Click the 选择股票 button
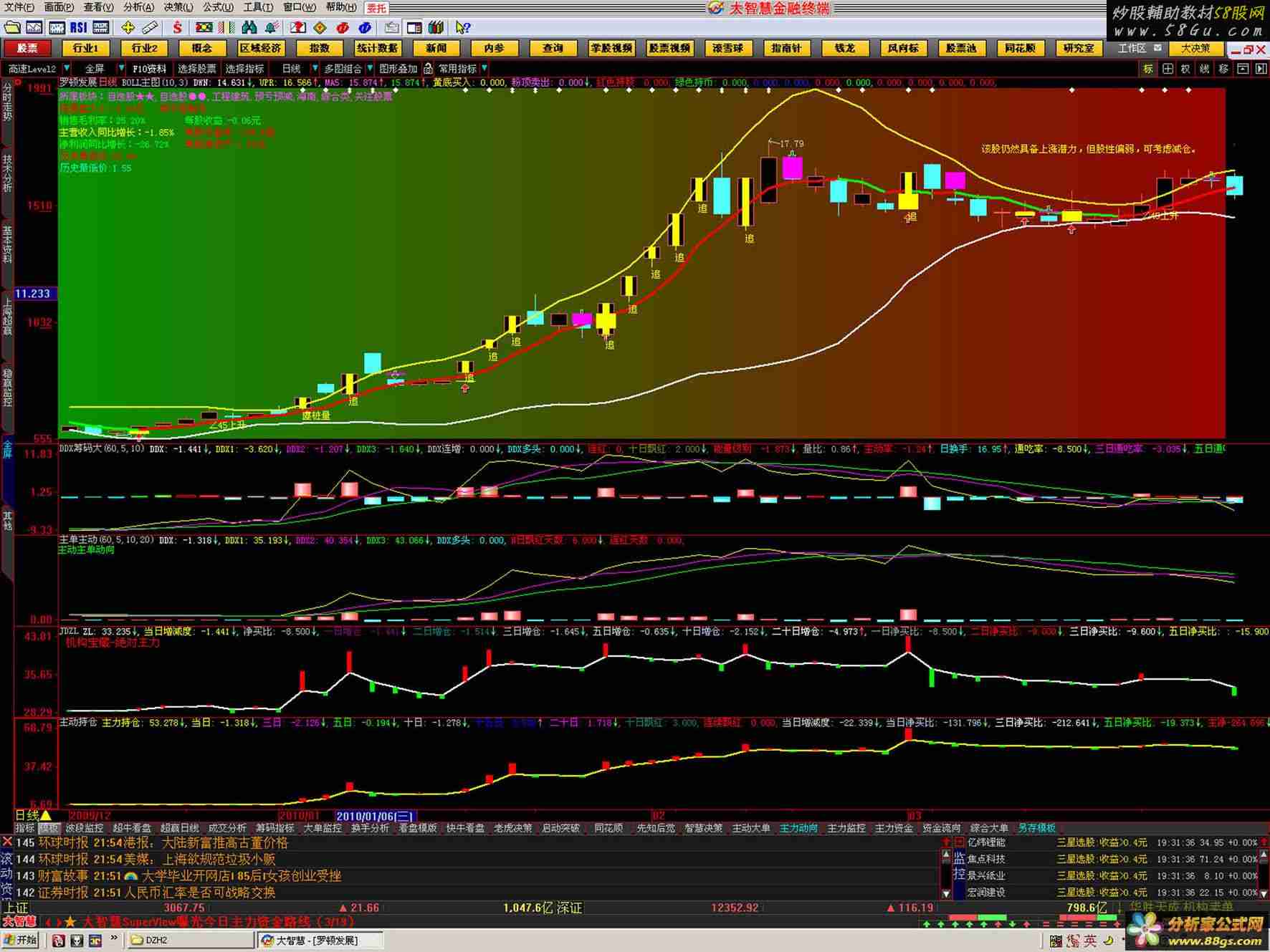This screenshot has width=1270, height=952. pos(196,69)
